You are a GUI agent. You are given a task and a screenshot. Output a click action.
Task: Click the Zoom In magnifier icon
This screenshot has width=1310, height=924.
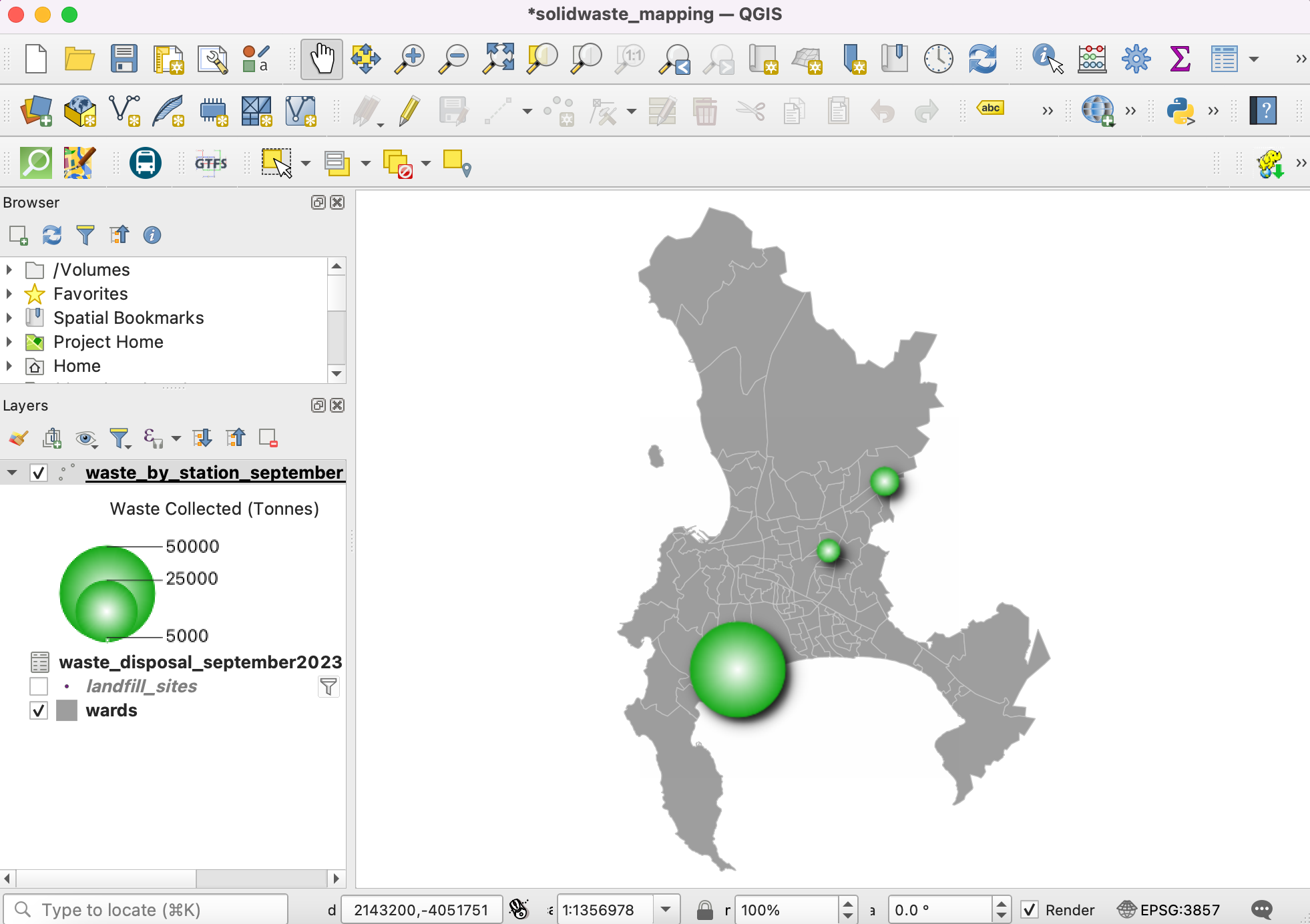click(x=409, y=59)
